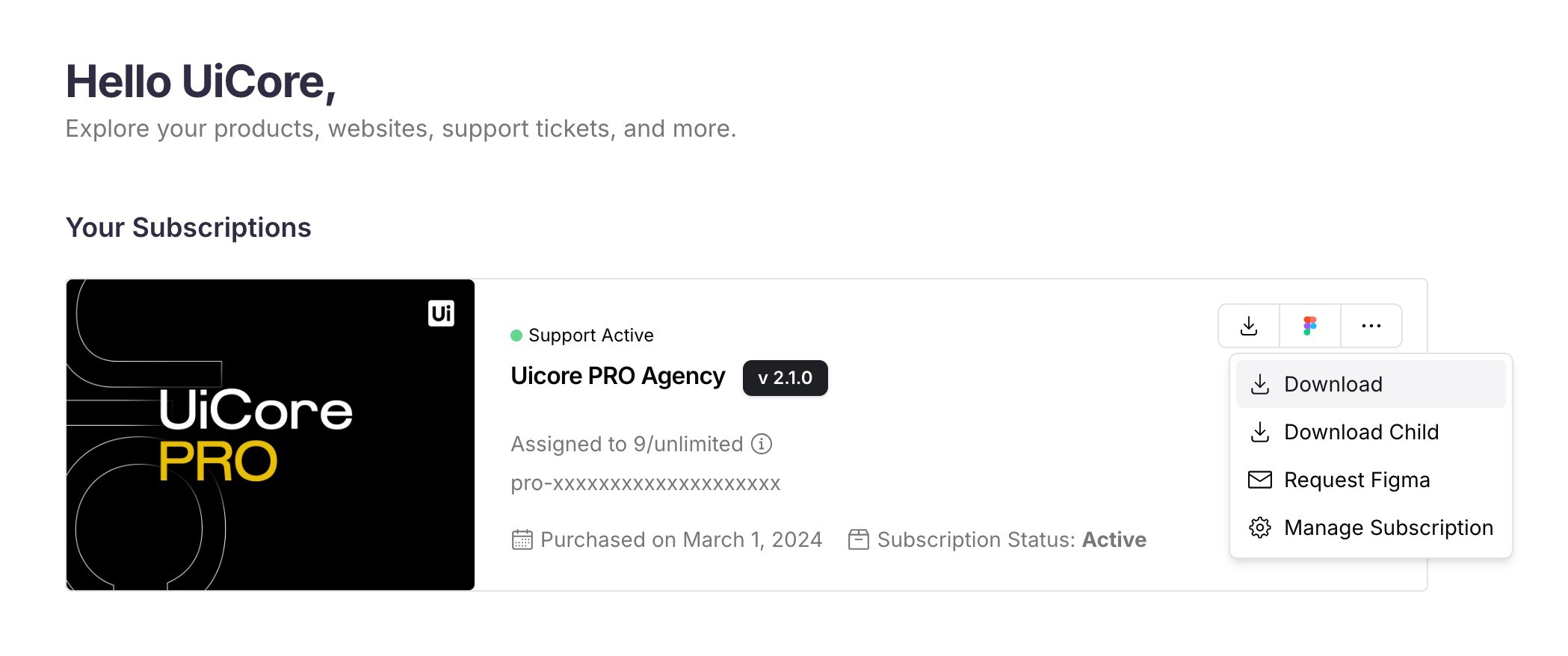Click the download icon in the toolbar
The width and height of the screenshot is (1568, 656).
(x=1249, y=326)
